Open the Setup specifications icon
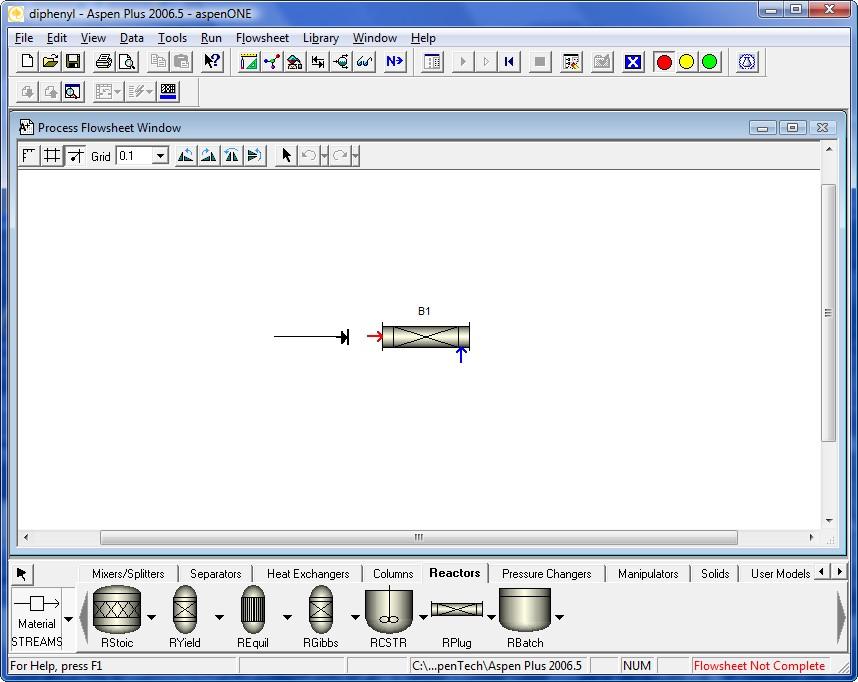This screenshot has width=858, height=682. pos(248,61)
